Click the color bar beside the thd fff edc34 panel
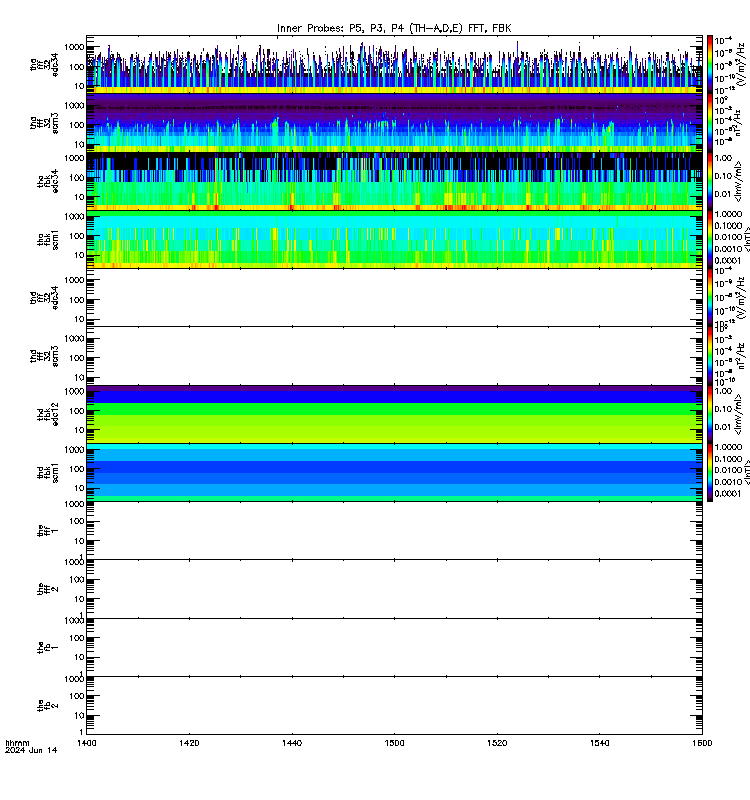This screenshot has width=750, height=800. coord(710,297)
